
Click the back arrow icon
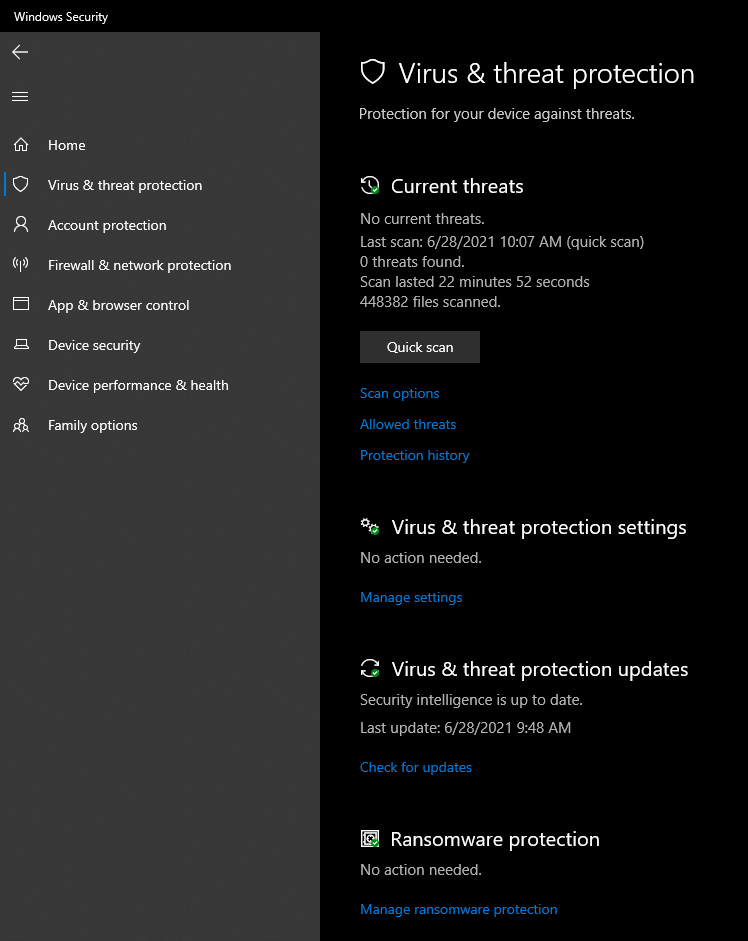point(20,52)
